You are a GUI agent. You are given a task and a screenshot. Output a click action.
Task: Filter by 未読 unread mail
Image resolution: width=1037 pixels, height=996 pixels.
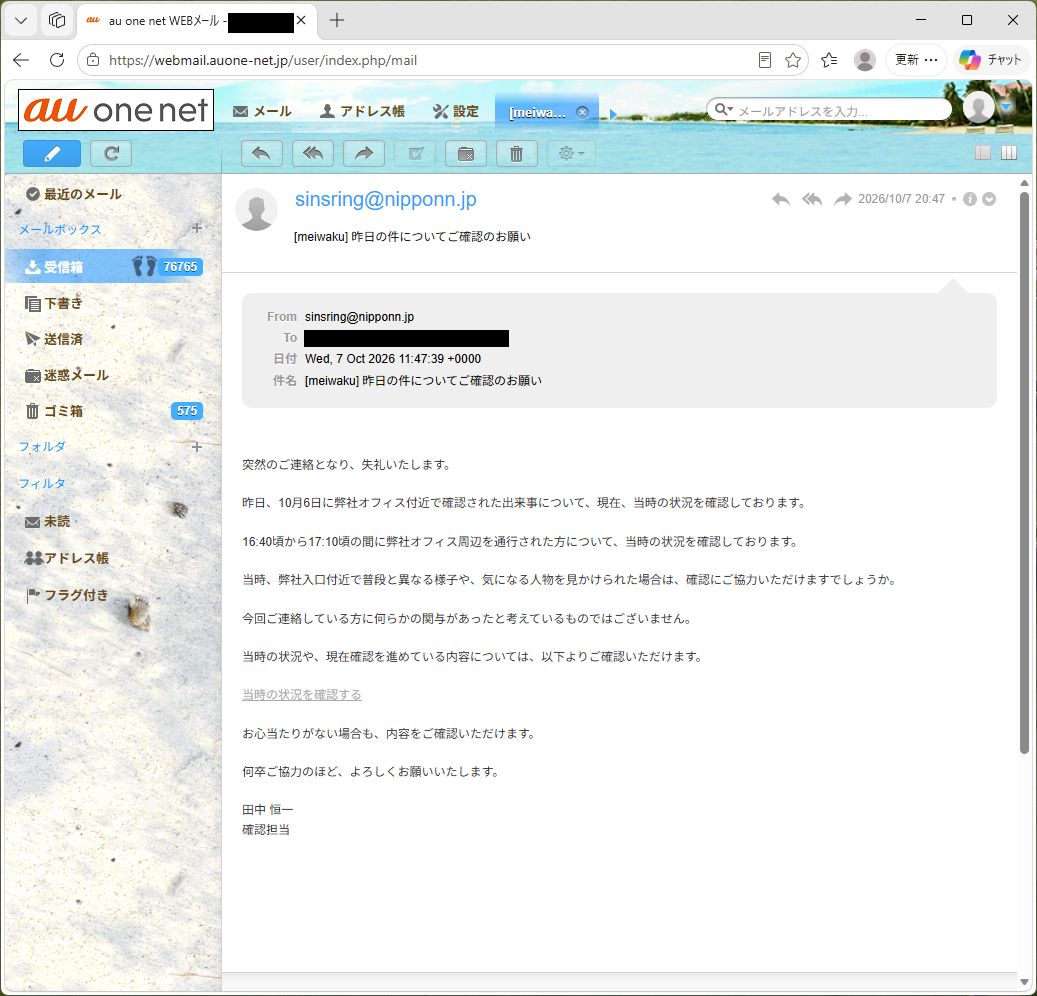pyautogui.click(x=48, y=521)
